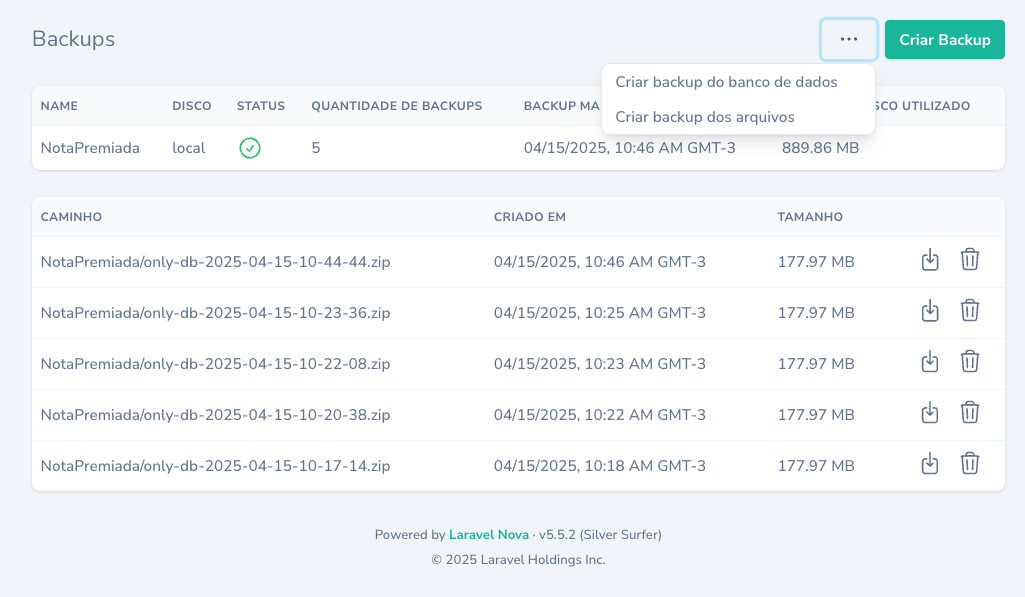Click the green healthy status checkmark
The image size is (1025, 597).
coord(250,148)
